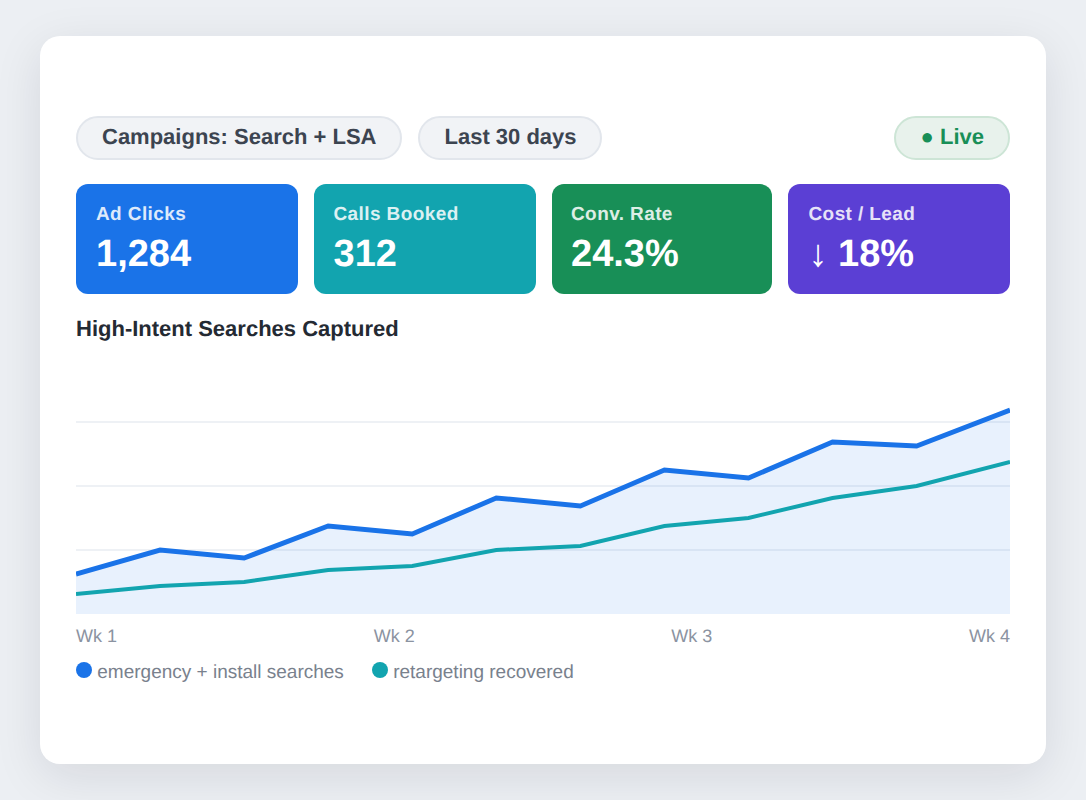Toggle the retargeting recovered legend dot

tap(380, 670)
